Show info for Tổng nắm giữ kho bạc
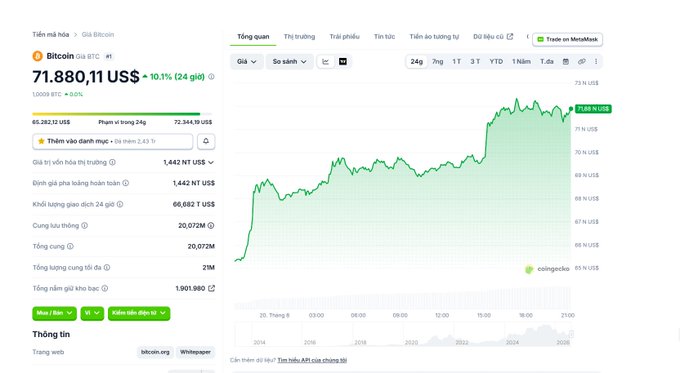 click(105, 288)
